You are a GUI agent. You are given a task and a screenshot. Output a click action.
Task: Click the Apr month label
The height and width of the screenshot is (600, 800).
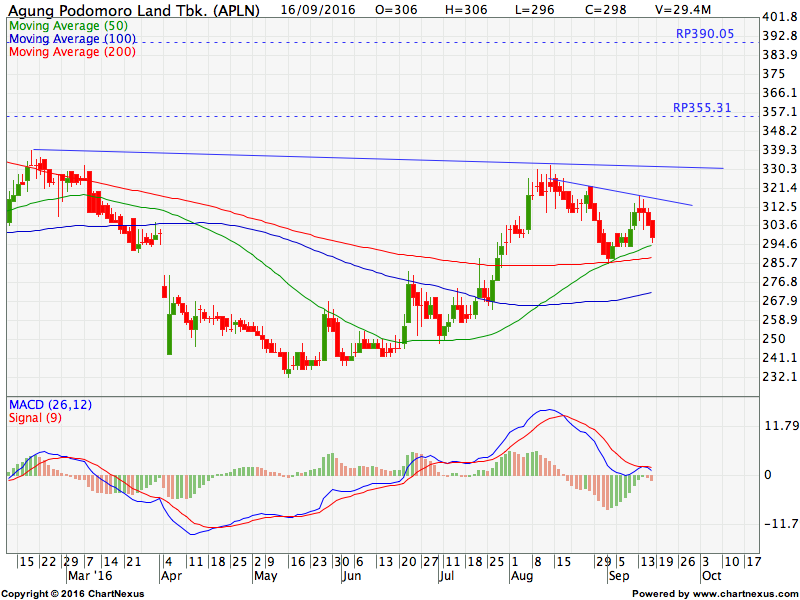click(x=171, y=576)
